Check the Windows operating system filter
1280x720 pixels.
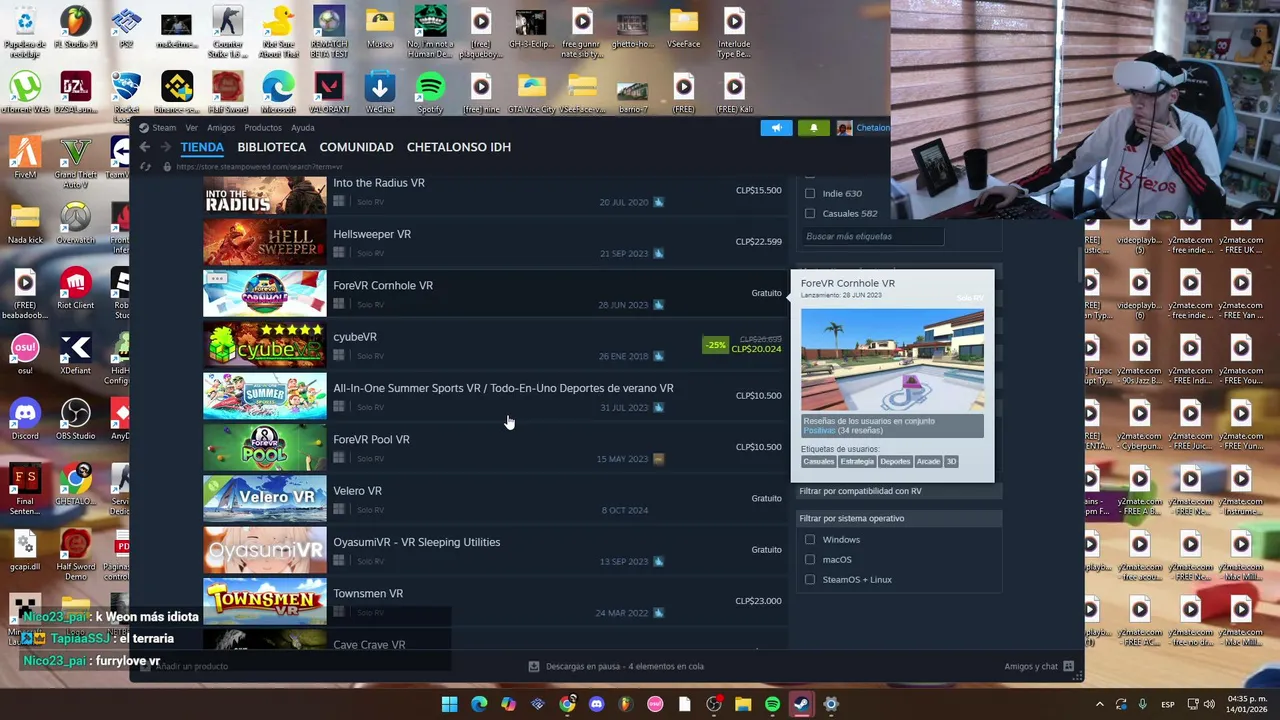(x=810, y=539)
